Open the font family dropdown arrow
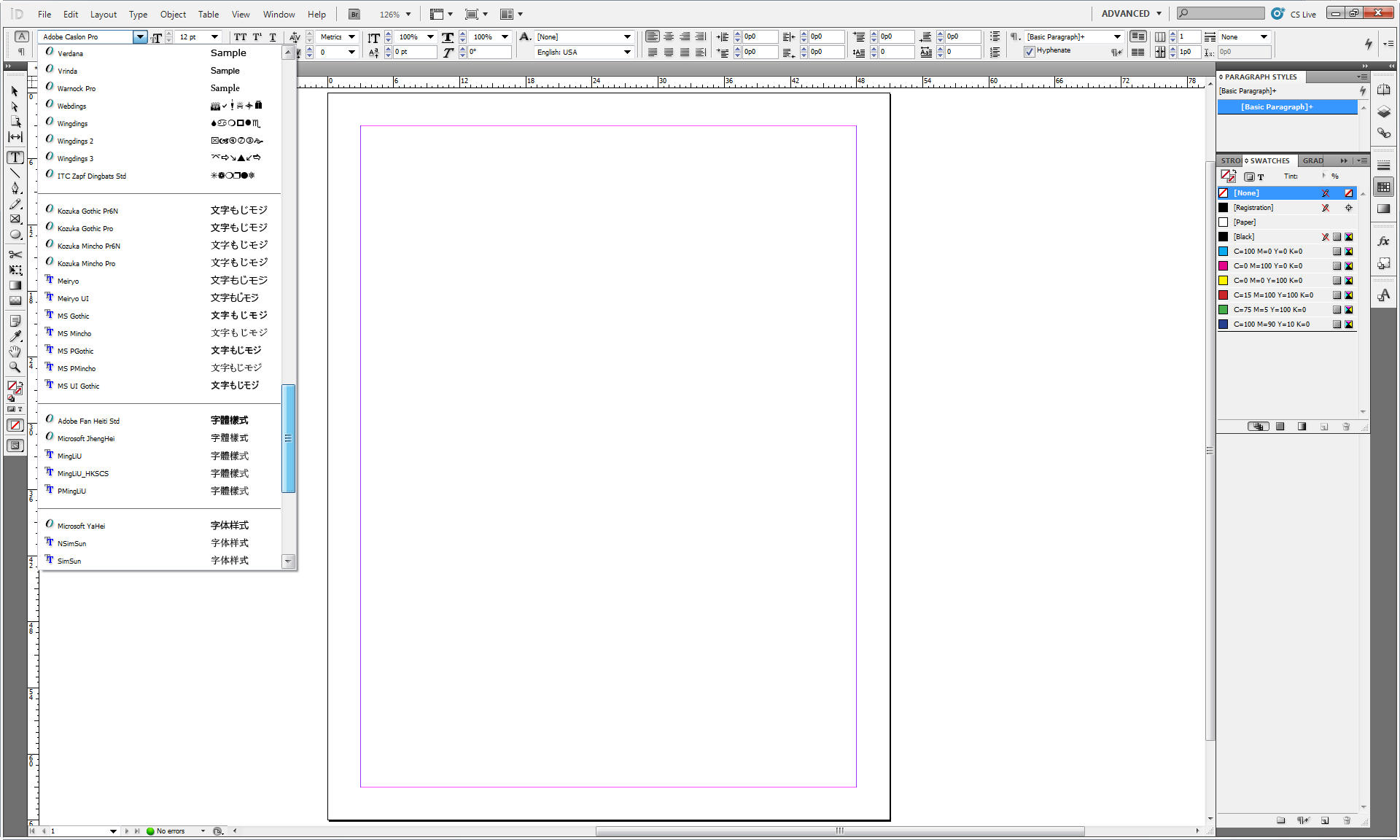Image resolution: width=1400 pixels, height=840 pixels. tap(139, 36)
